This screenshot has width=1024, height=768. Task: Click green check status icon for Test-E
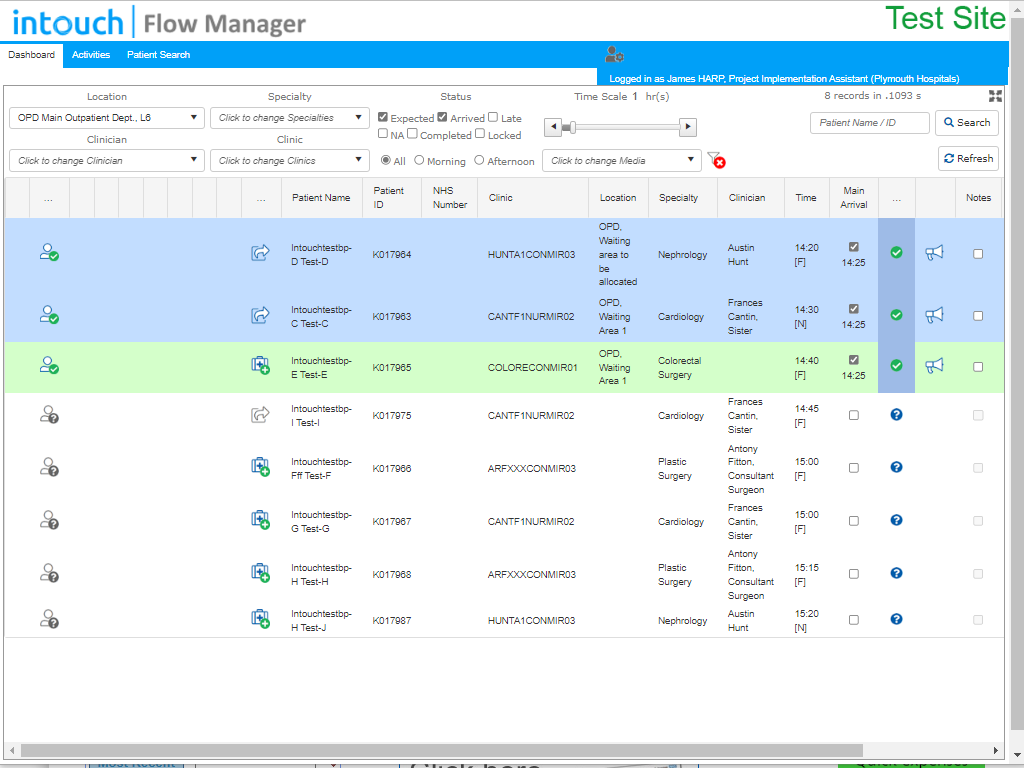(897, 366)
